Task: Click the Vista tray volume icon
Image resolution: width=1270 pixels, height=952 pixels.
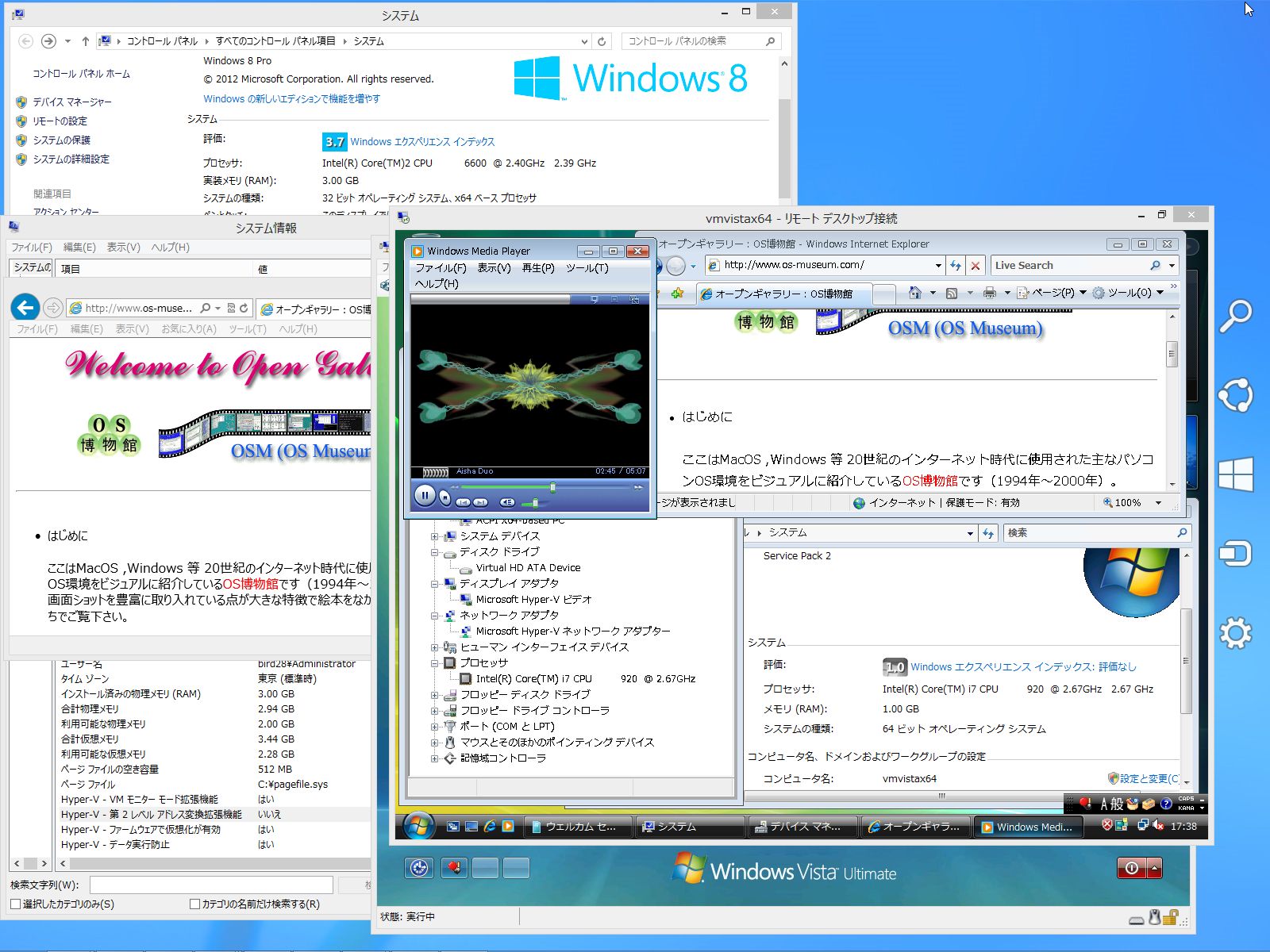Action: [1157, 826]
